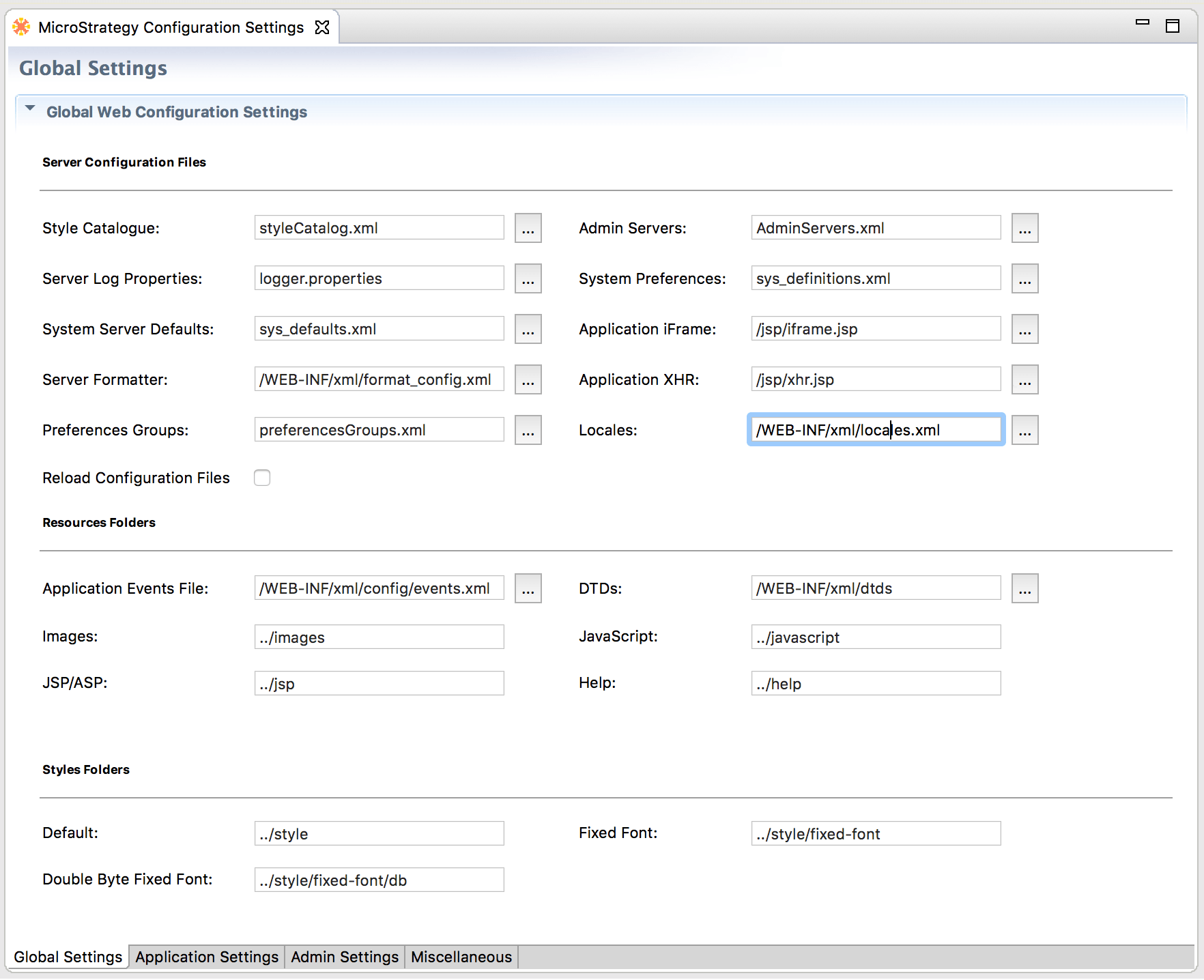Open the Admin Settings tab
Viewport: 1204px width, 980px height.
click(x=344, y=957)
